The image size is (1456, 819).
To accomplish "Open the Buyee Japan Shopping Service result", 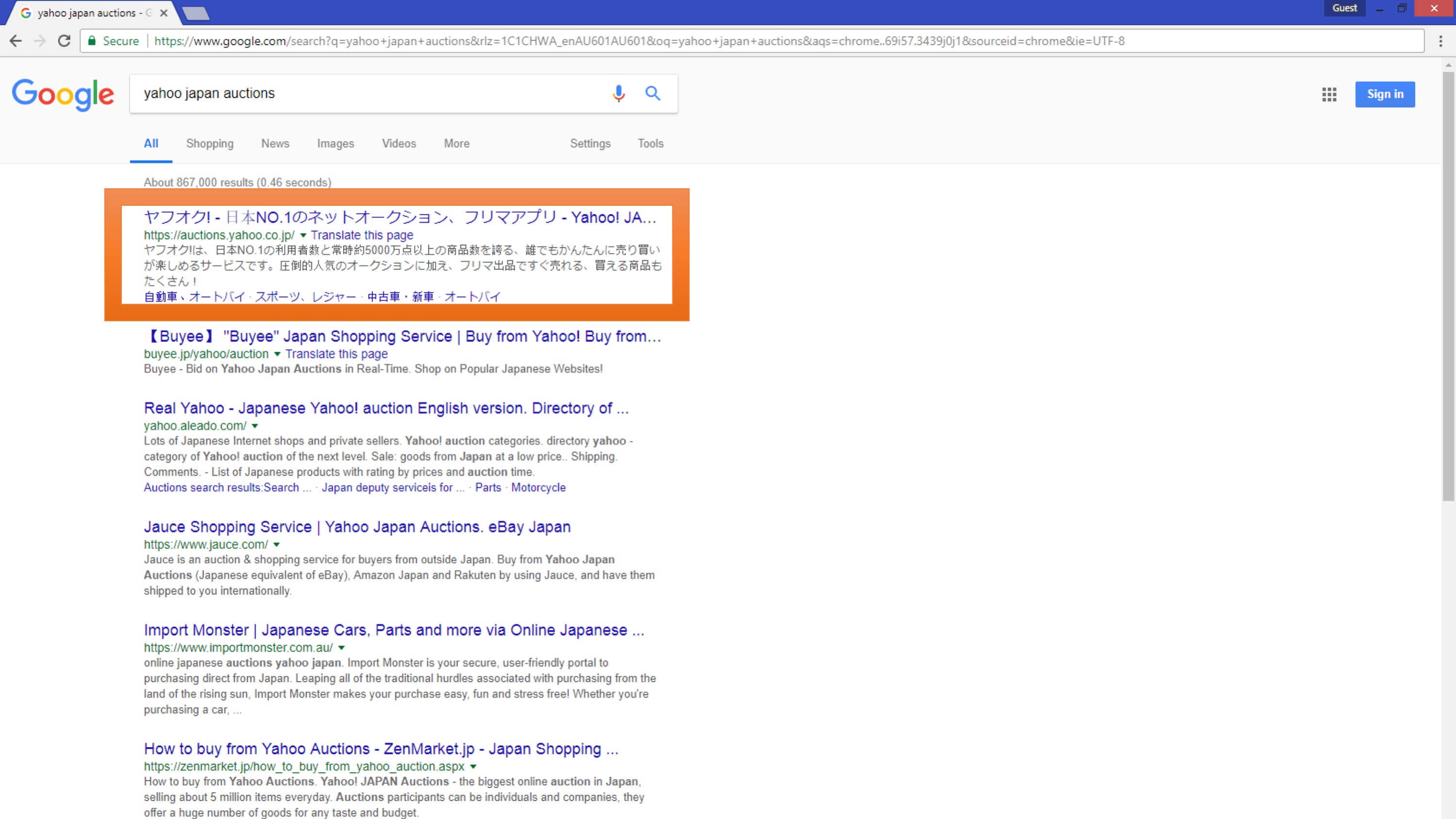I will coord(402,337).
